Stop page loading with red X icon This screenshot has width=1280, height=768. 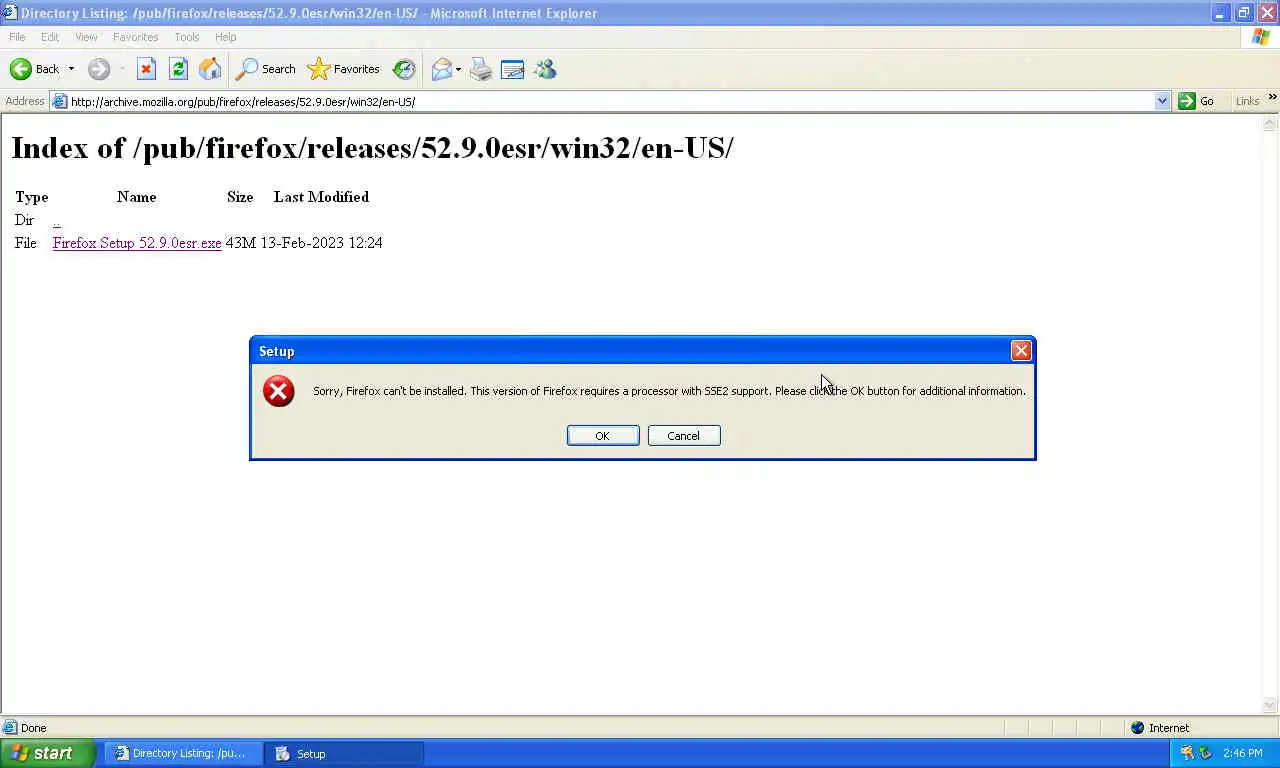click(146, 69)
